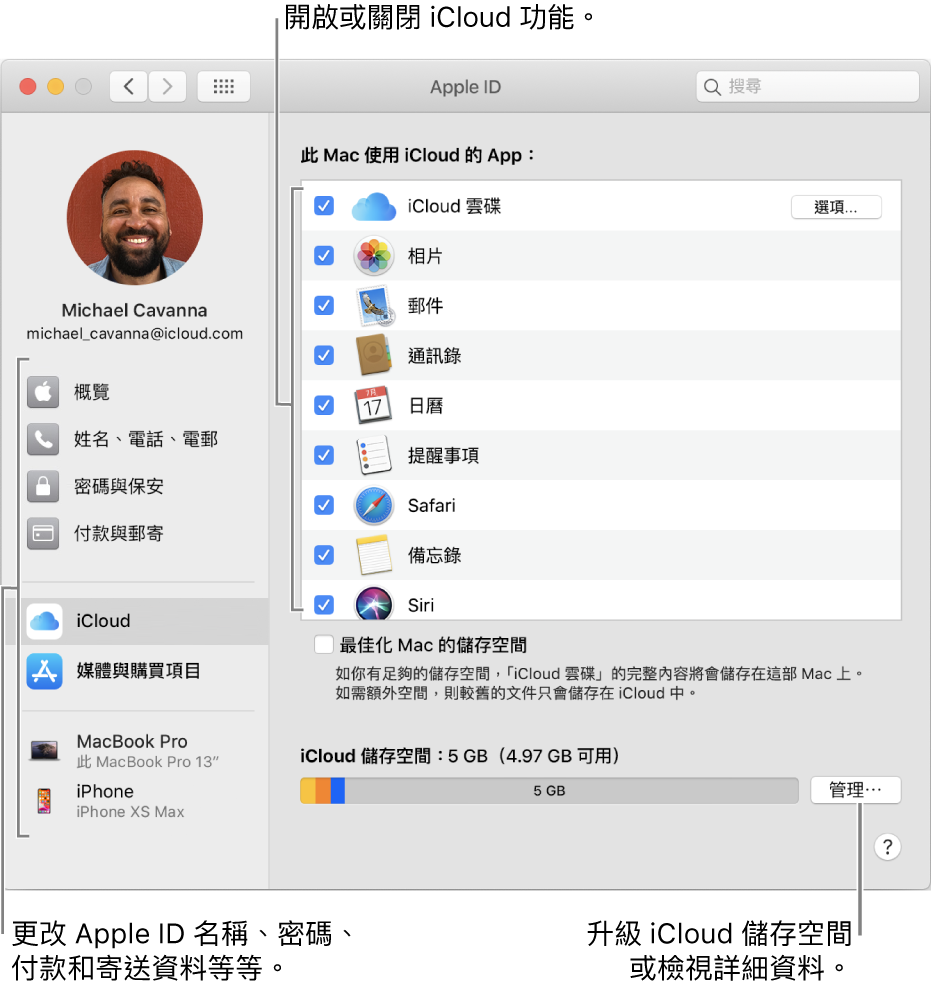Click the 管理… storage button
931x990 pixels.
(855, 790)
